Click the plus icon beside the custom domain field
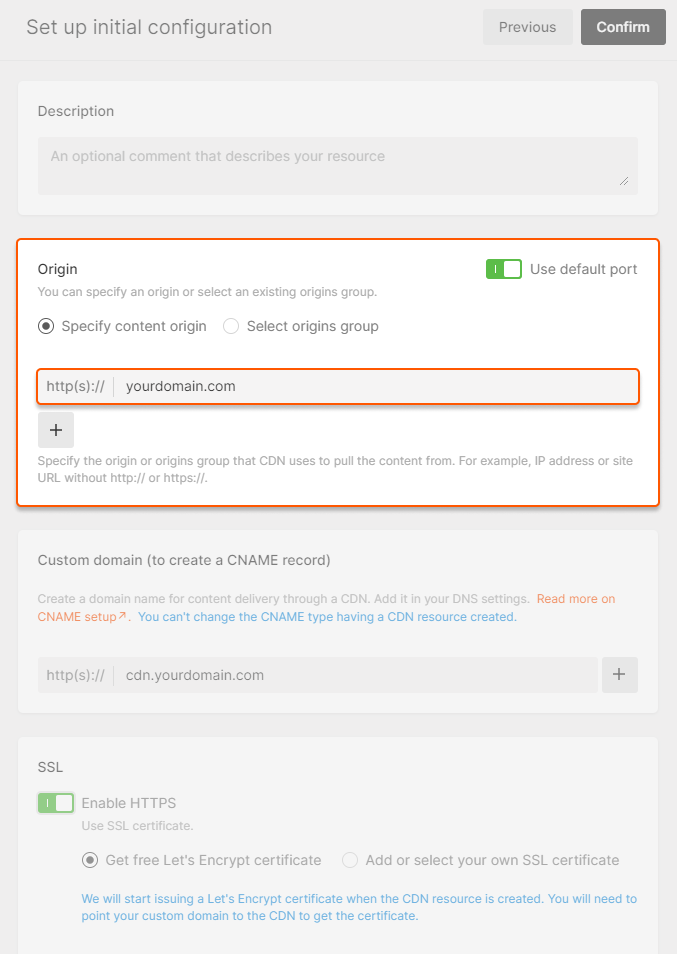The height and width of the screenshot is (954, 677). (619, 675)
